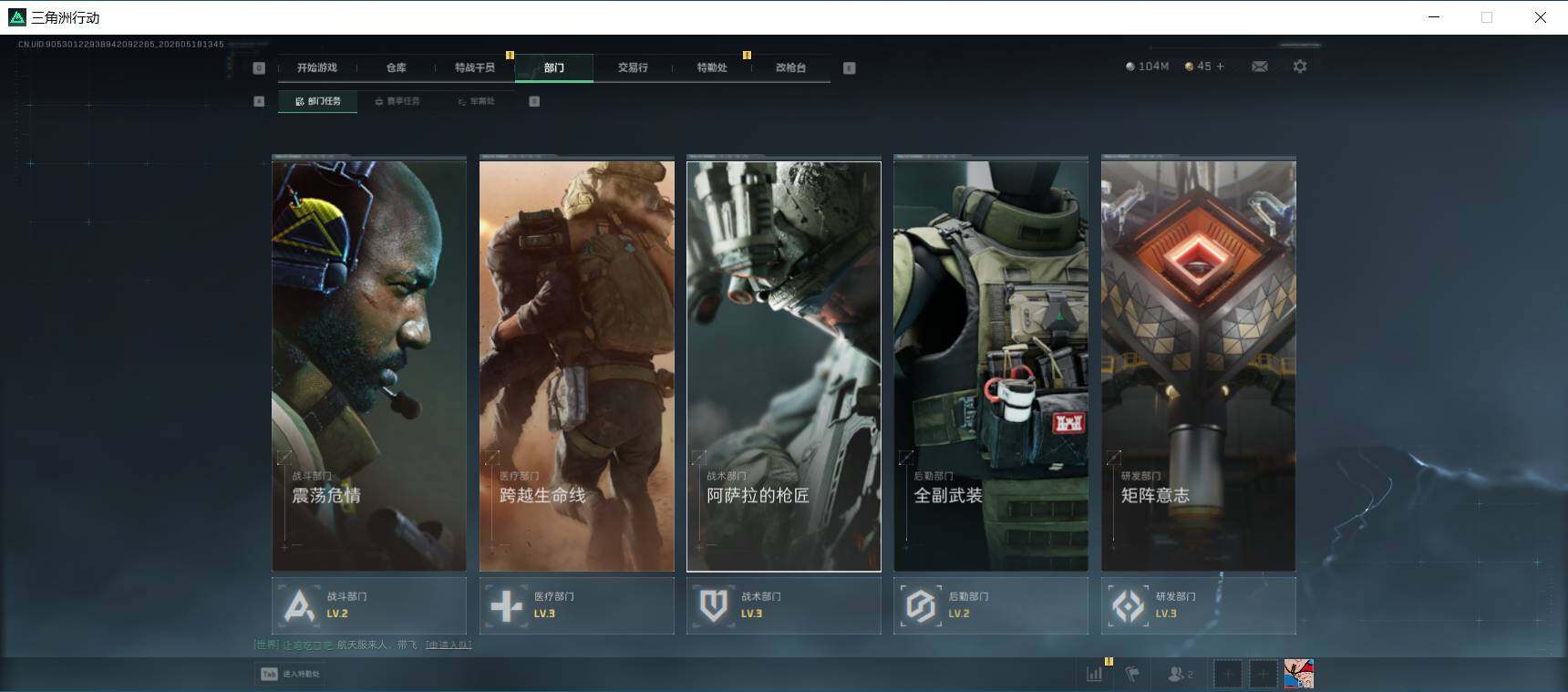Click the 三角洲行动 app icon in title bar
The image size is (1568, 692).
pyautogui.click(x=16, y=17)
